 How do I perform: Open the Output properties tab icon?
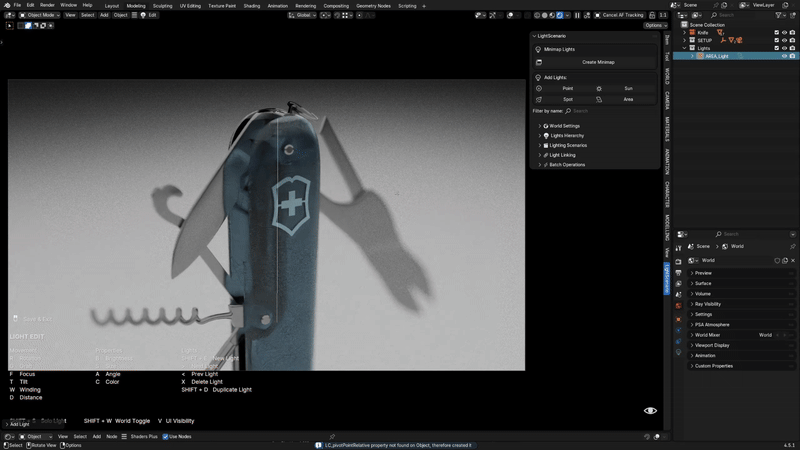click(x=679, y=273)
